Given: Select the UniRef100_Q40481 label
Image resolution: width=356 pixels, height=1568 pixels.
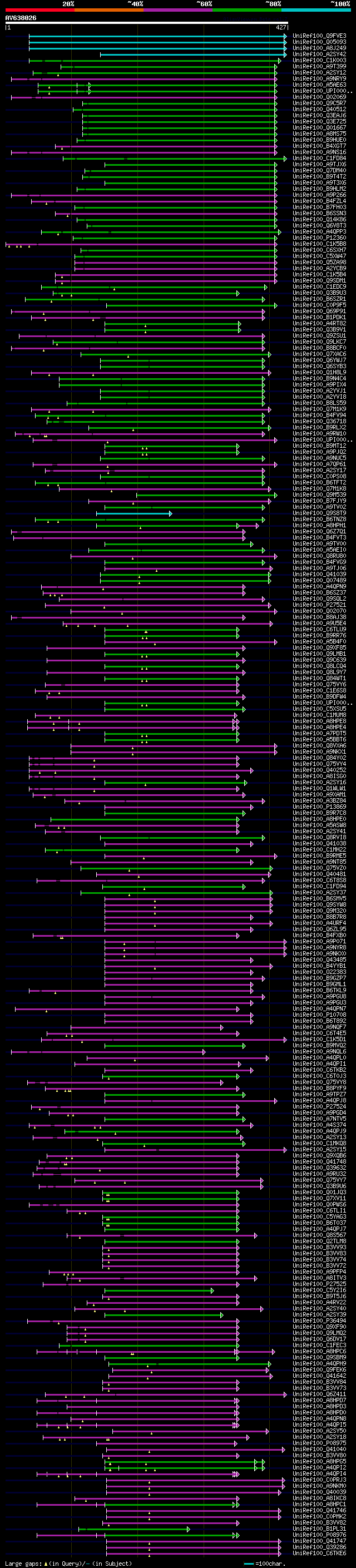Looking at the screenshot, I should pos(319,874).
